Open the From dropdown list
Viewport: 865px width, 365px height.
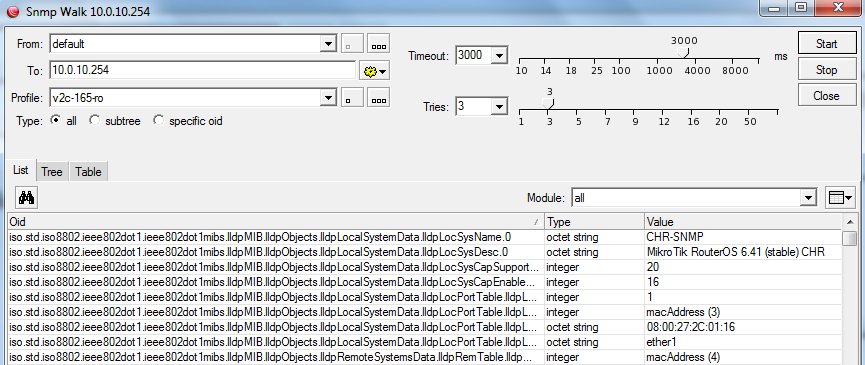point(328,44)
